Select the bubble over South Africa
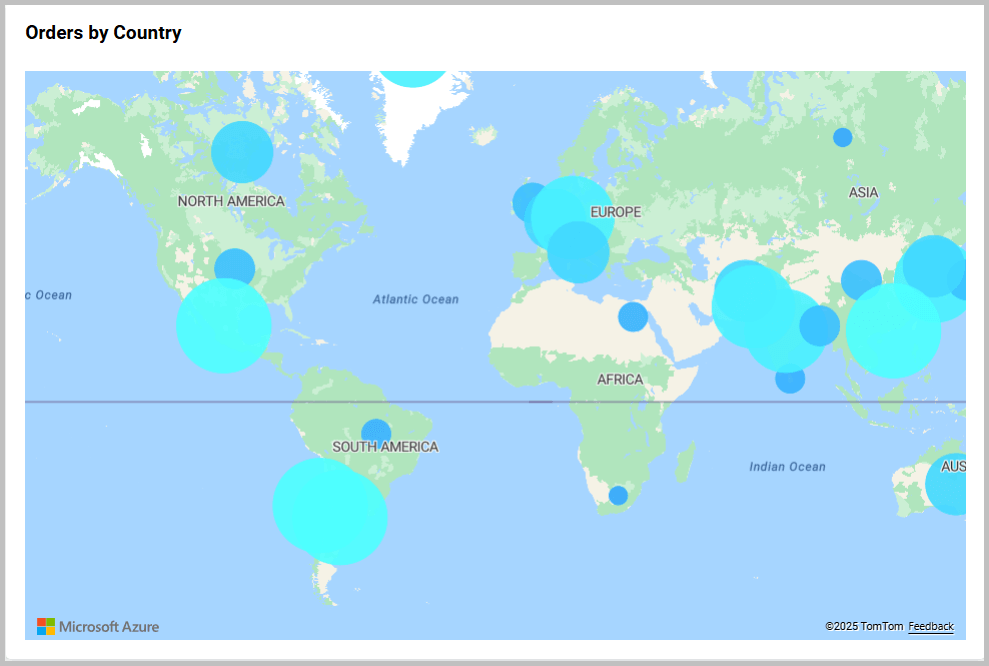This screenshot has height=666, width=989. tap(617, 496)
